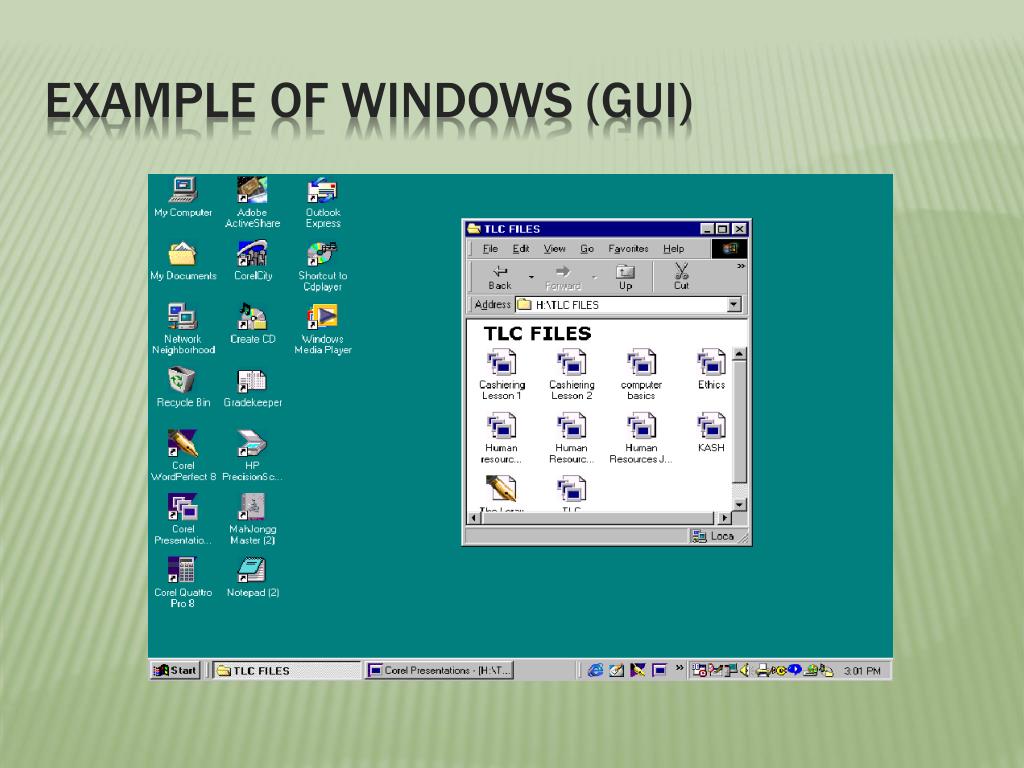1024x768 pixels.
Task: Switch to TLC FILES taskbar button
Action: 286,670
